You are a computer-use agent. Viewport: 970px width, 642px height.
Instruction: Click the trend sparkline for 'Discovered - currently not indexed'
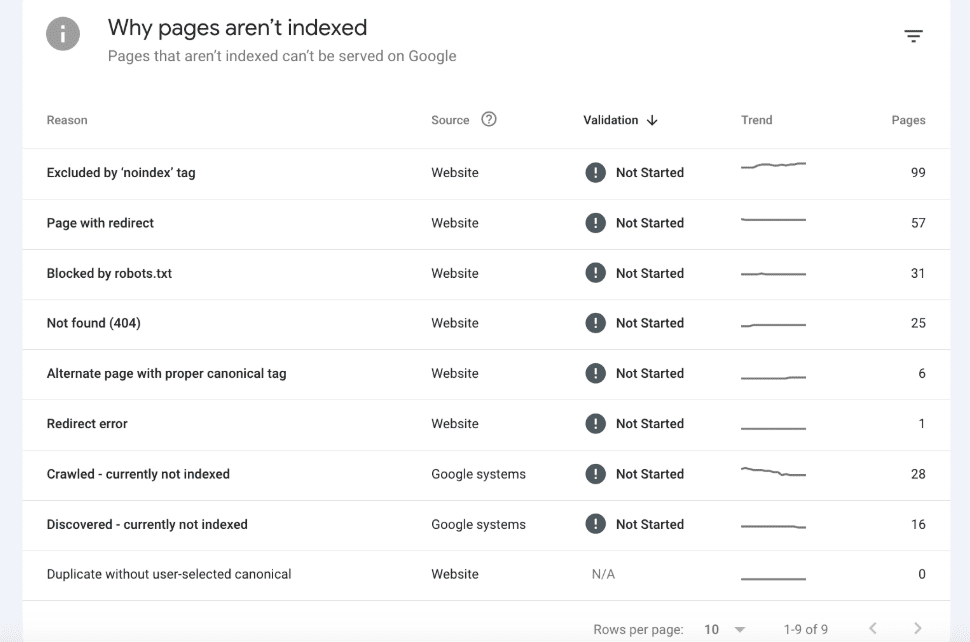tap(773, 524)
